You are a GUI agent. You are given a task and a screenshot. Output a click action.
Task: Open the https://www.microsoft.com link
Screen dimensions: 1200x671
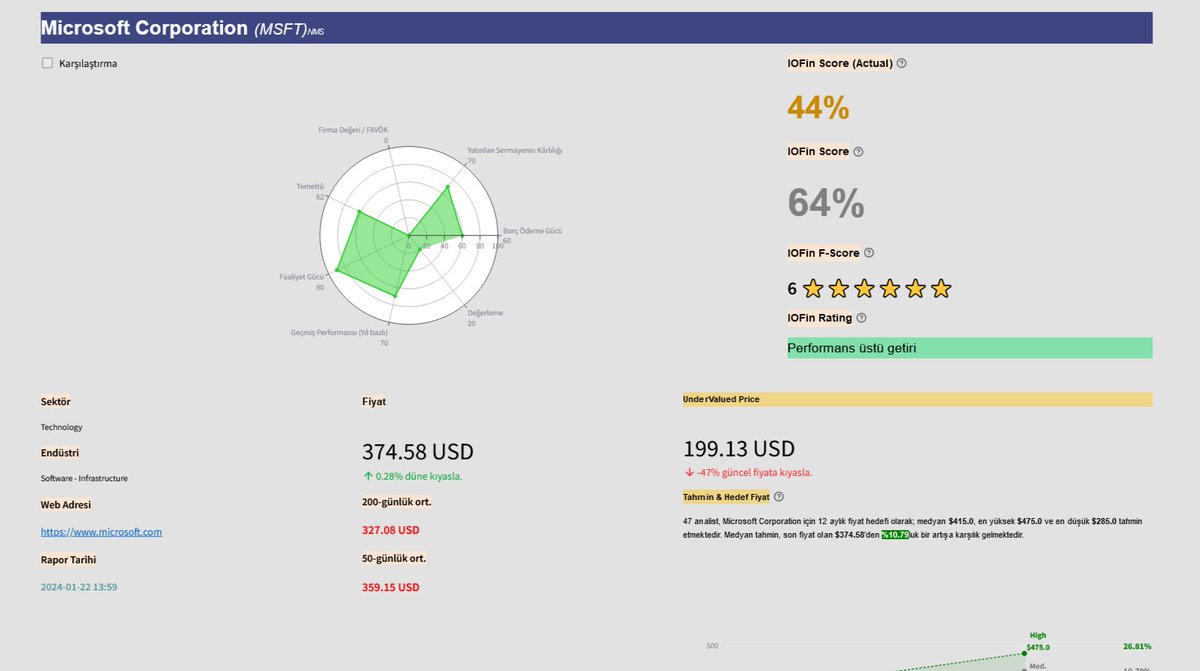pos(101,532)
